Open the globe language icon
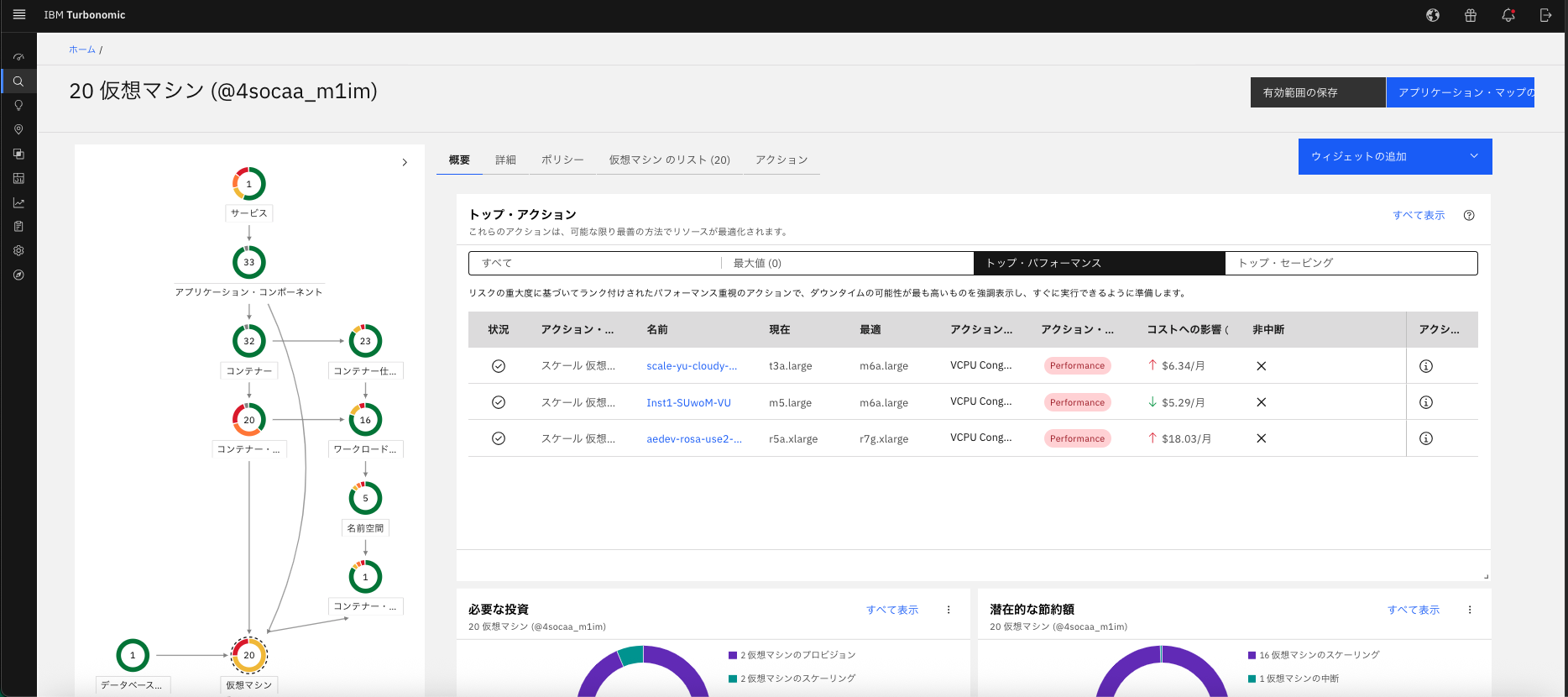The image size is (1568, 697). click(x=1433, y=15)
